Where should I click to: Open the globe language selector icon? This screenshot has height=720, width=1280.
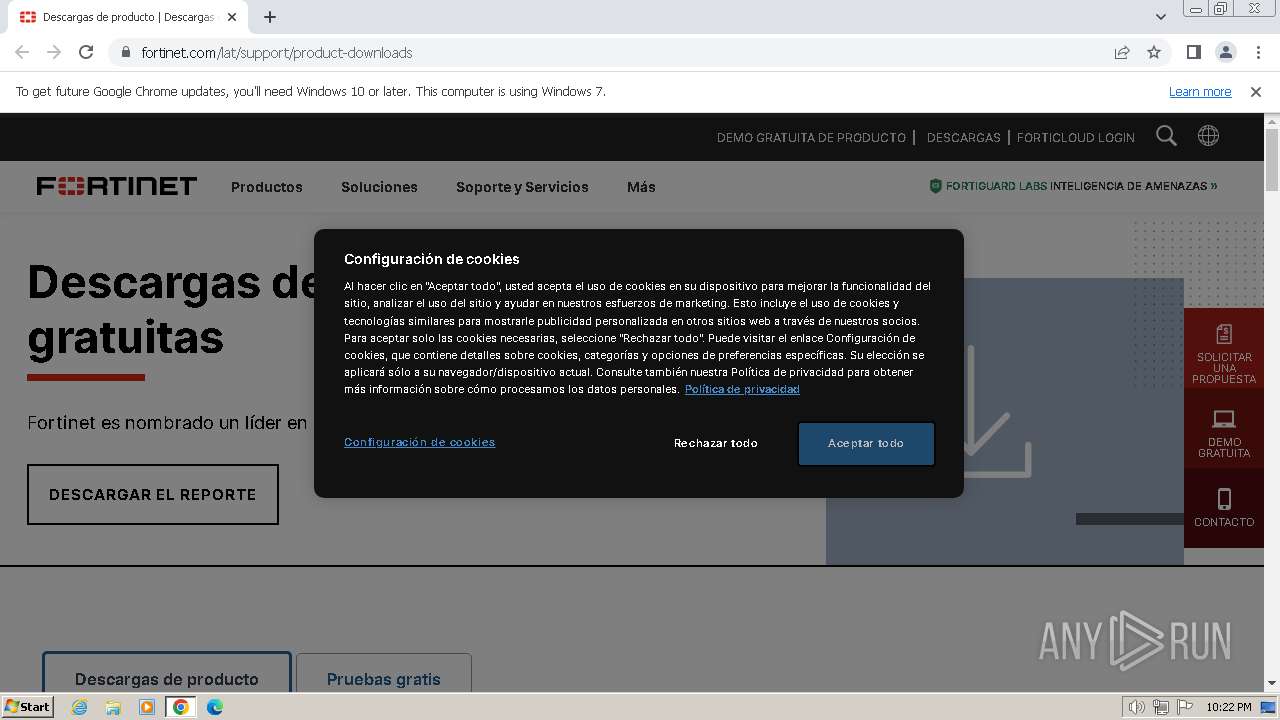(1208, 136)
